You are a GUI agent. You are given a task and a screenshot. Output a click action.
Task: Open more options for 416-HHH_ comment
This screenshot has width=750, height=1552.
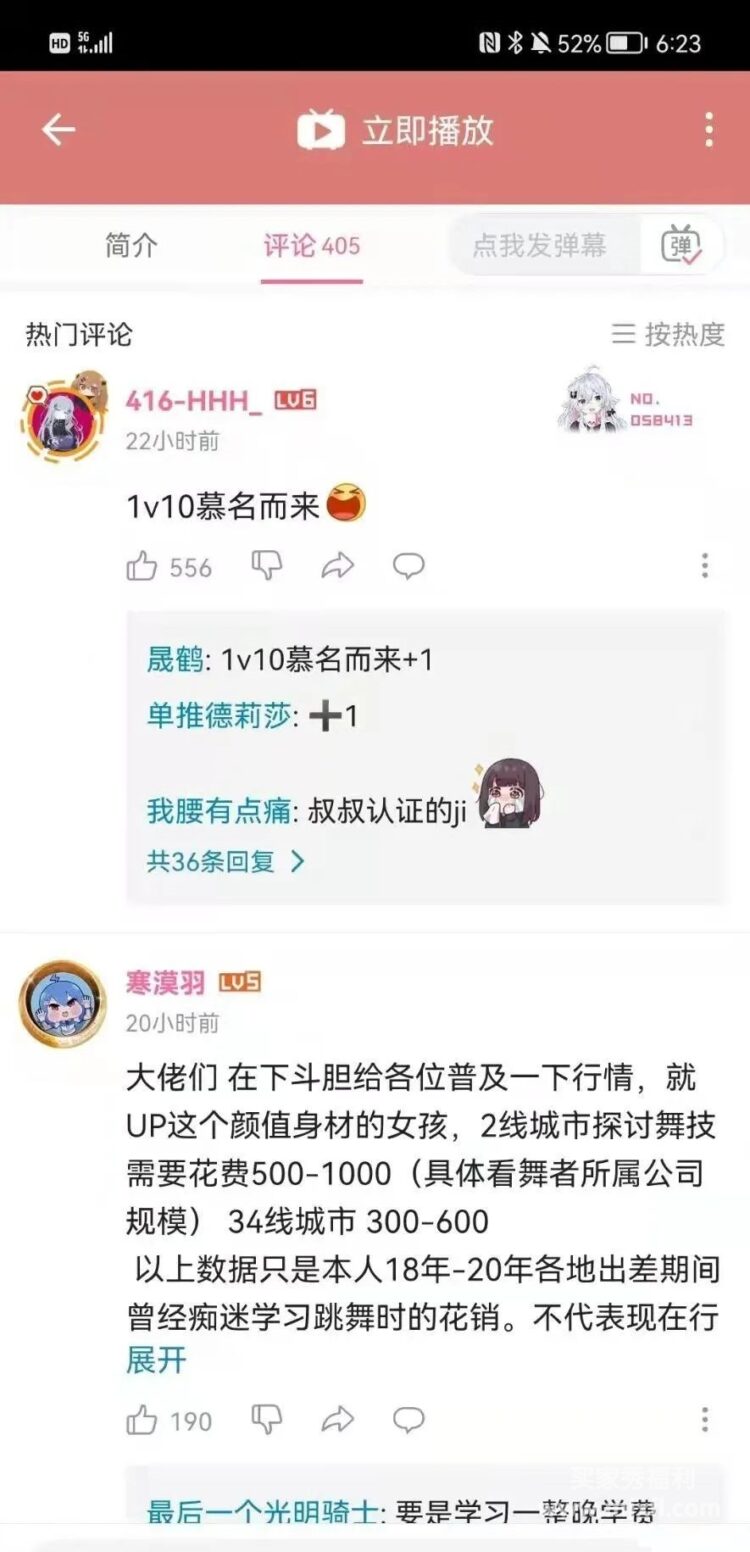(x=705, y=566)
